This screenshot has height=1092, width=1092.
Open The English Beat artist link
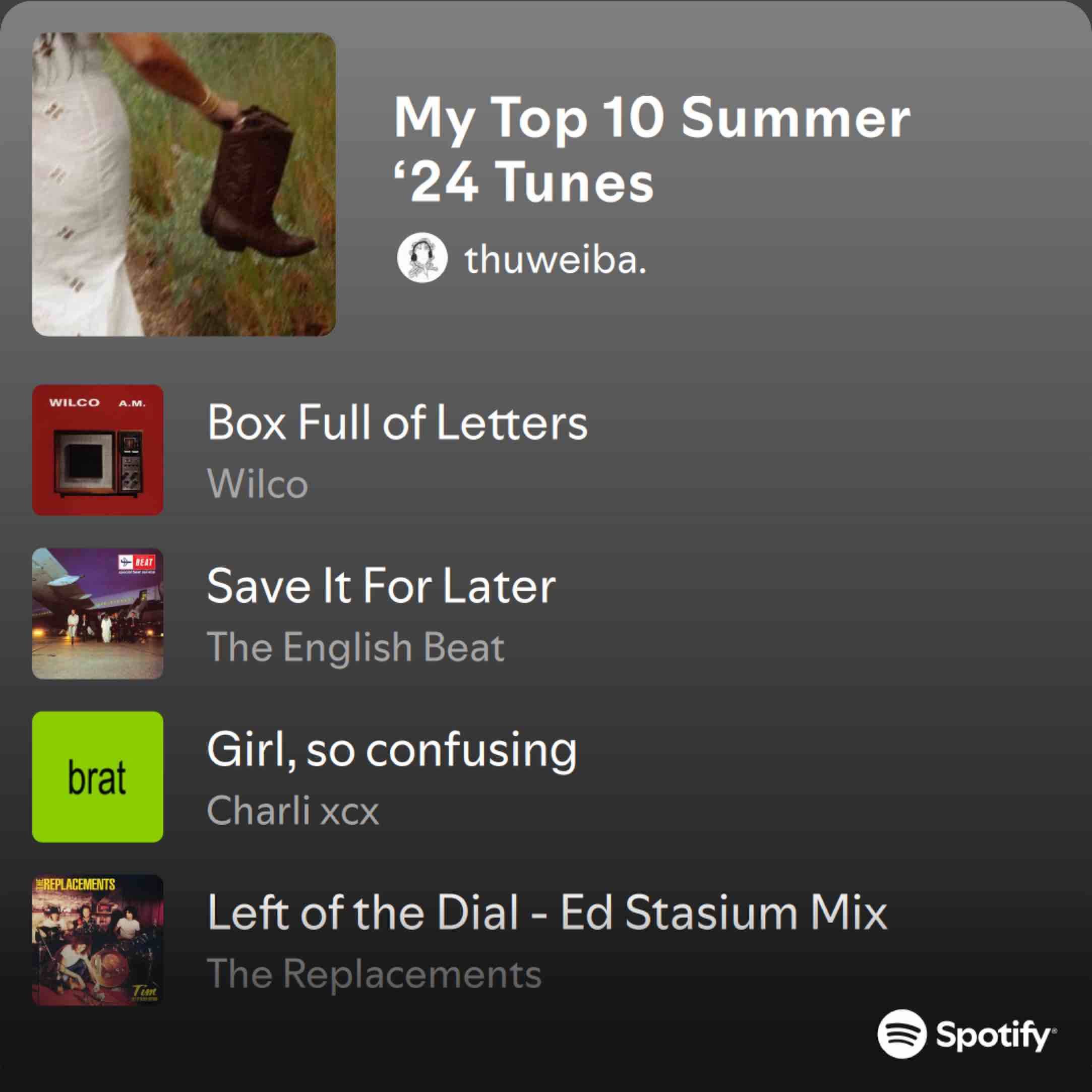coord(355,647)
